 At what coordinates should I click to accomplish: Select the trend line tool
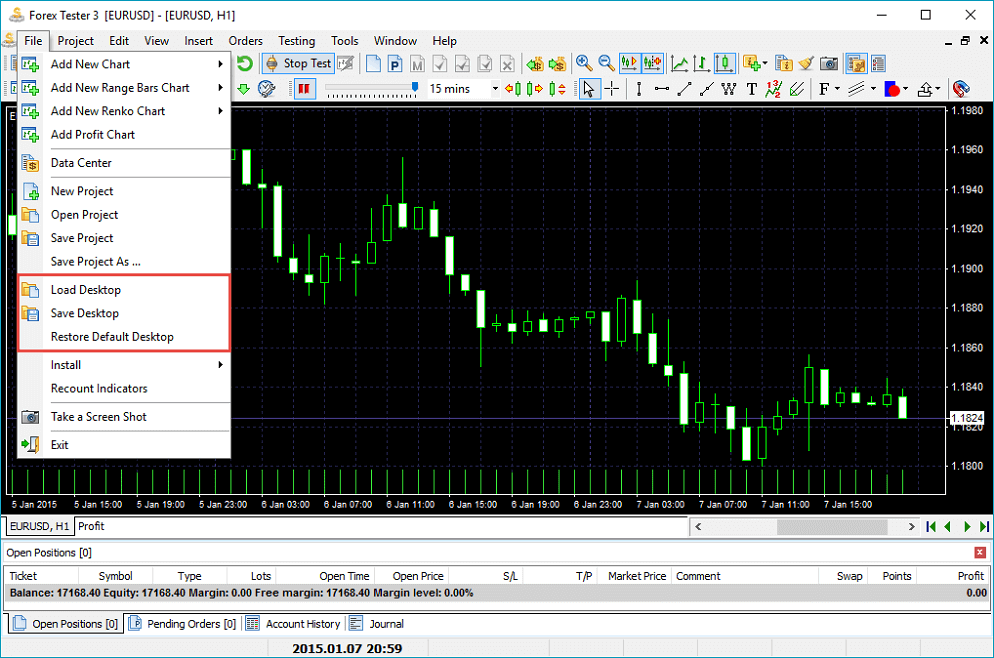click(684, 89)
